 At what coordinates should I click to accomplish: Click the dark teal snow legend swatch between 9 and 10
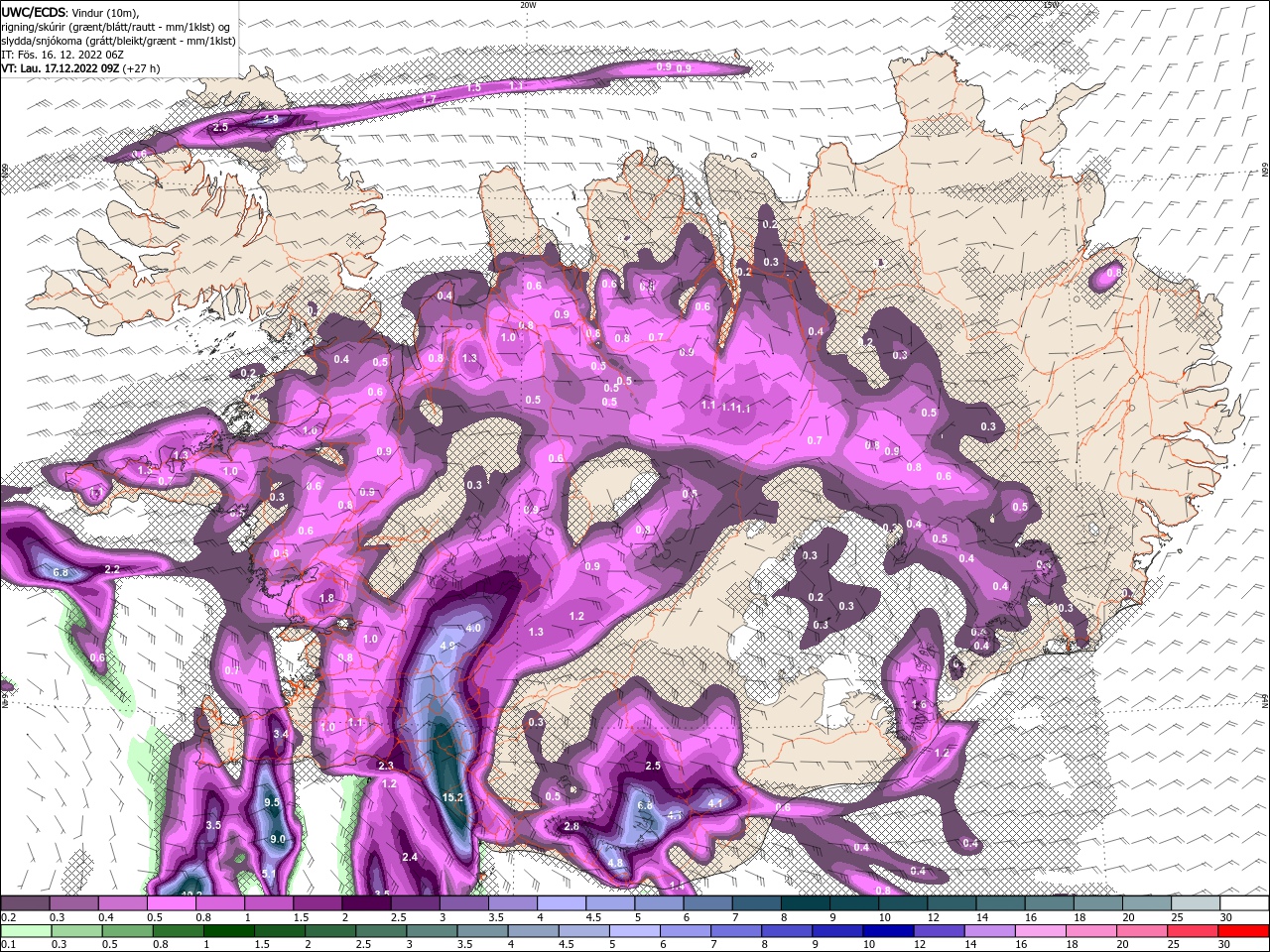tap(854, 903)
